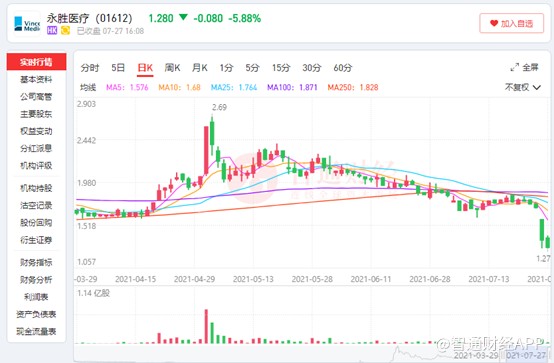Click the yellow badge next to HK

65,31
